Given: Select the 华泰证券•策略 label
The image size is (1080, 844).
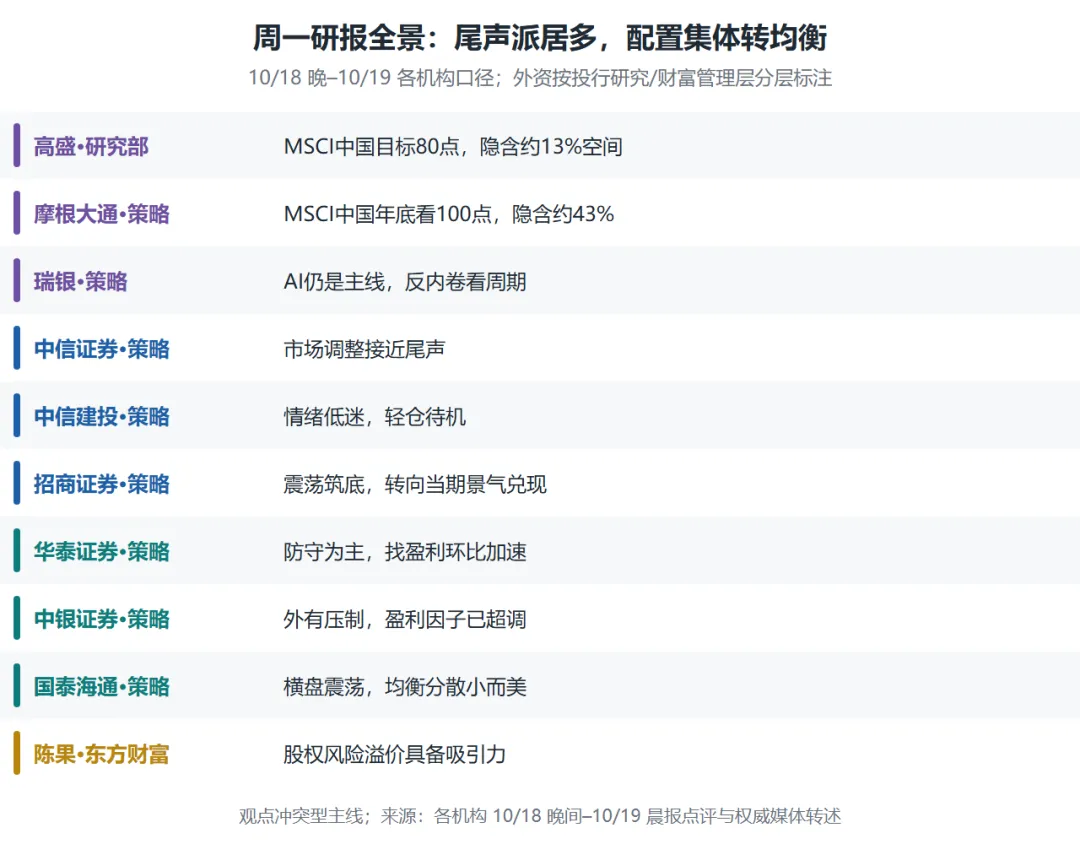Looking at the screenshot, I should point(101,552).
